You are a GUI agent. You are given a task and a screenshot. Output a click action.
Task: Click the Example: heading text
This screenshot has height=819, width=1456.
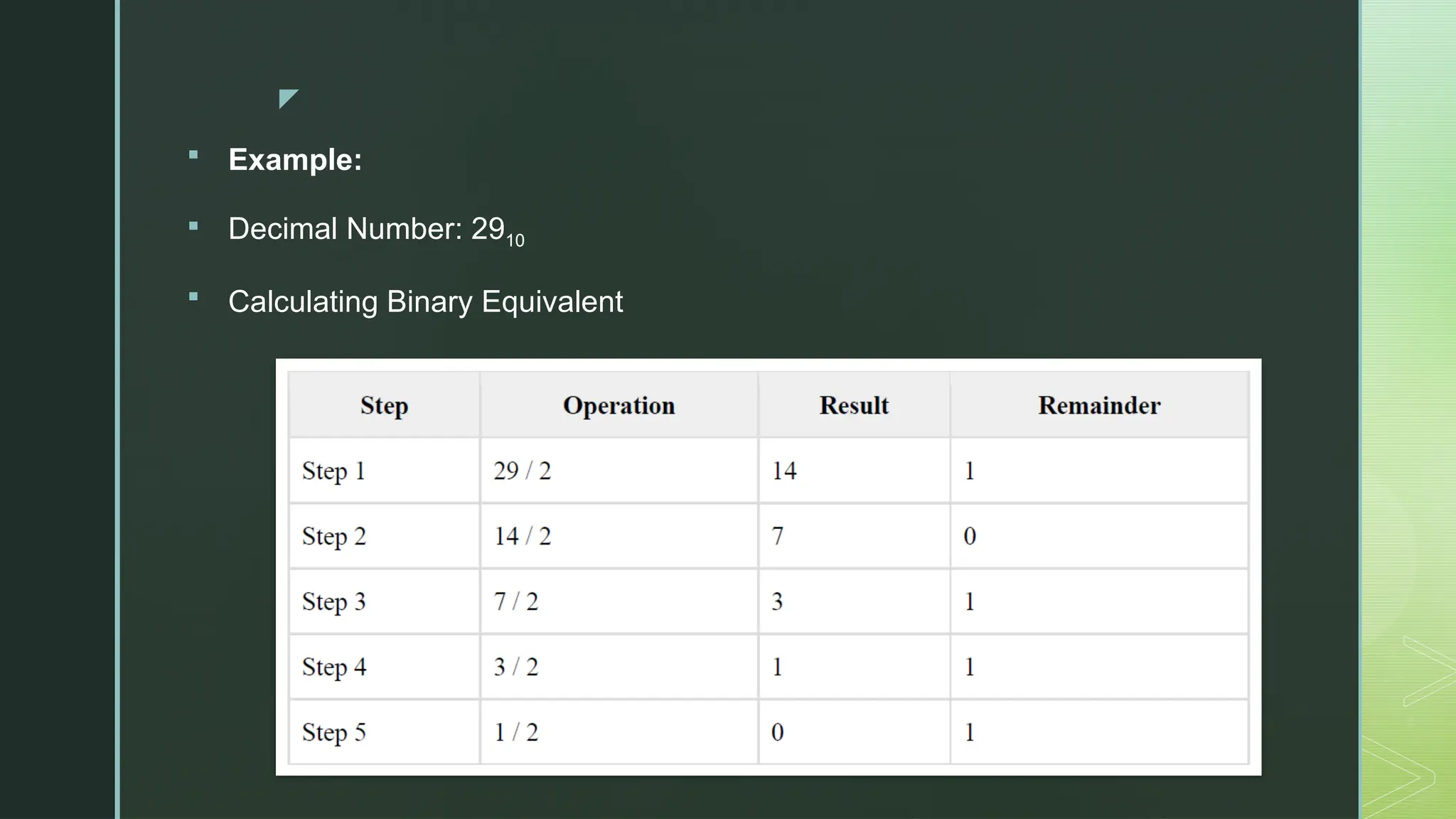coord(295,160)
